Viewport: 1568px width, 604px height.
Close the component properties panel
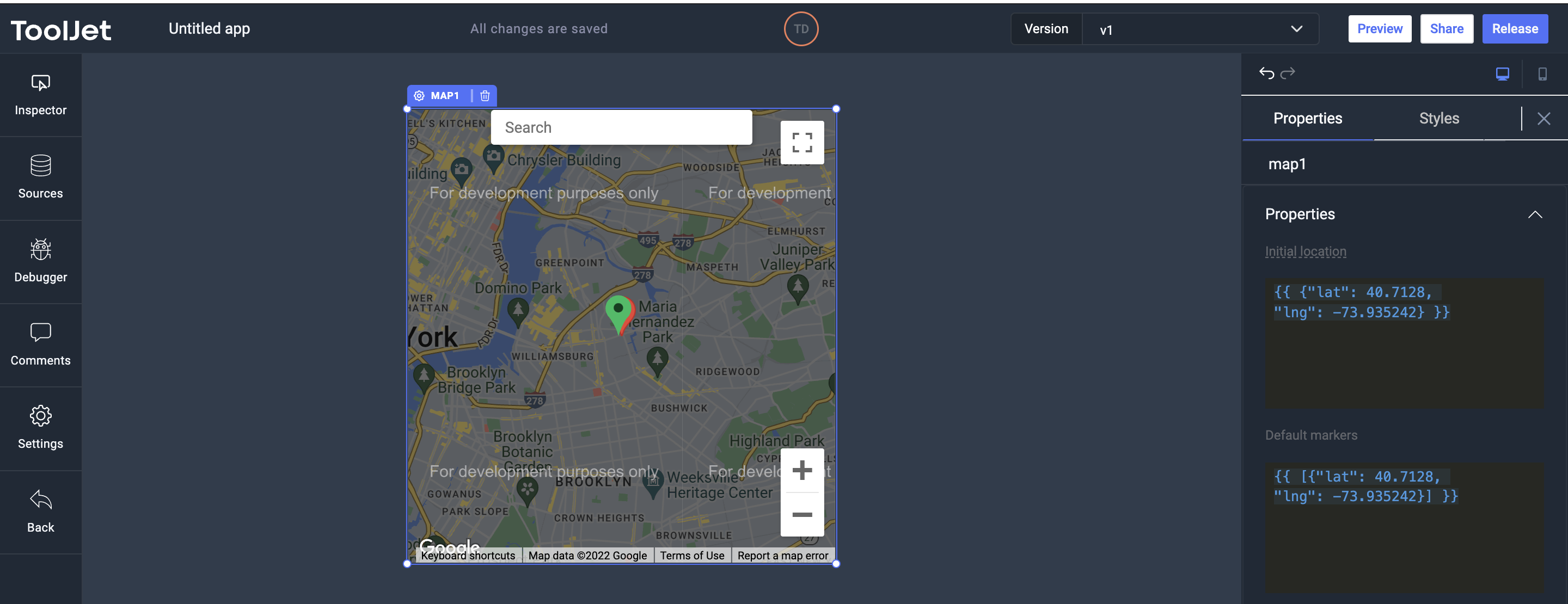click(1543, 119)
